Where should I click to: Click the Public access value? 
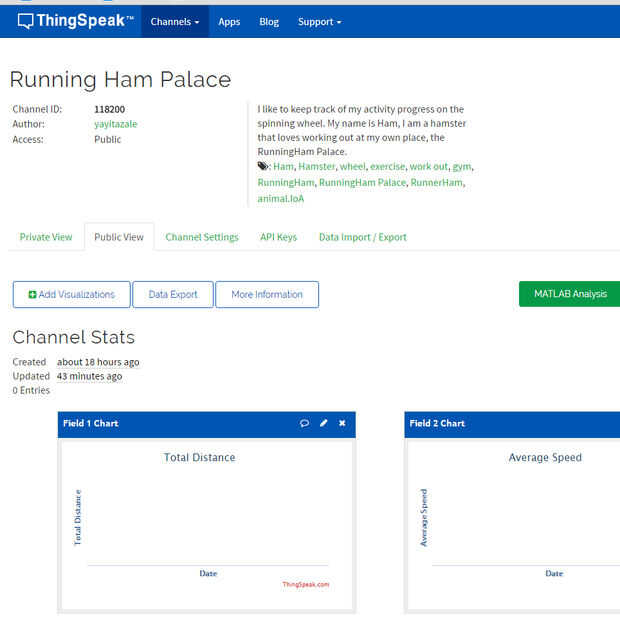click(108, 140)
